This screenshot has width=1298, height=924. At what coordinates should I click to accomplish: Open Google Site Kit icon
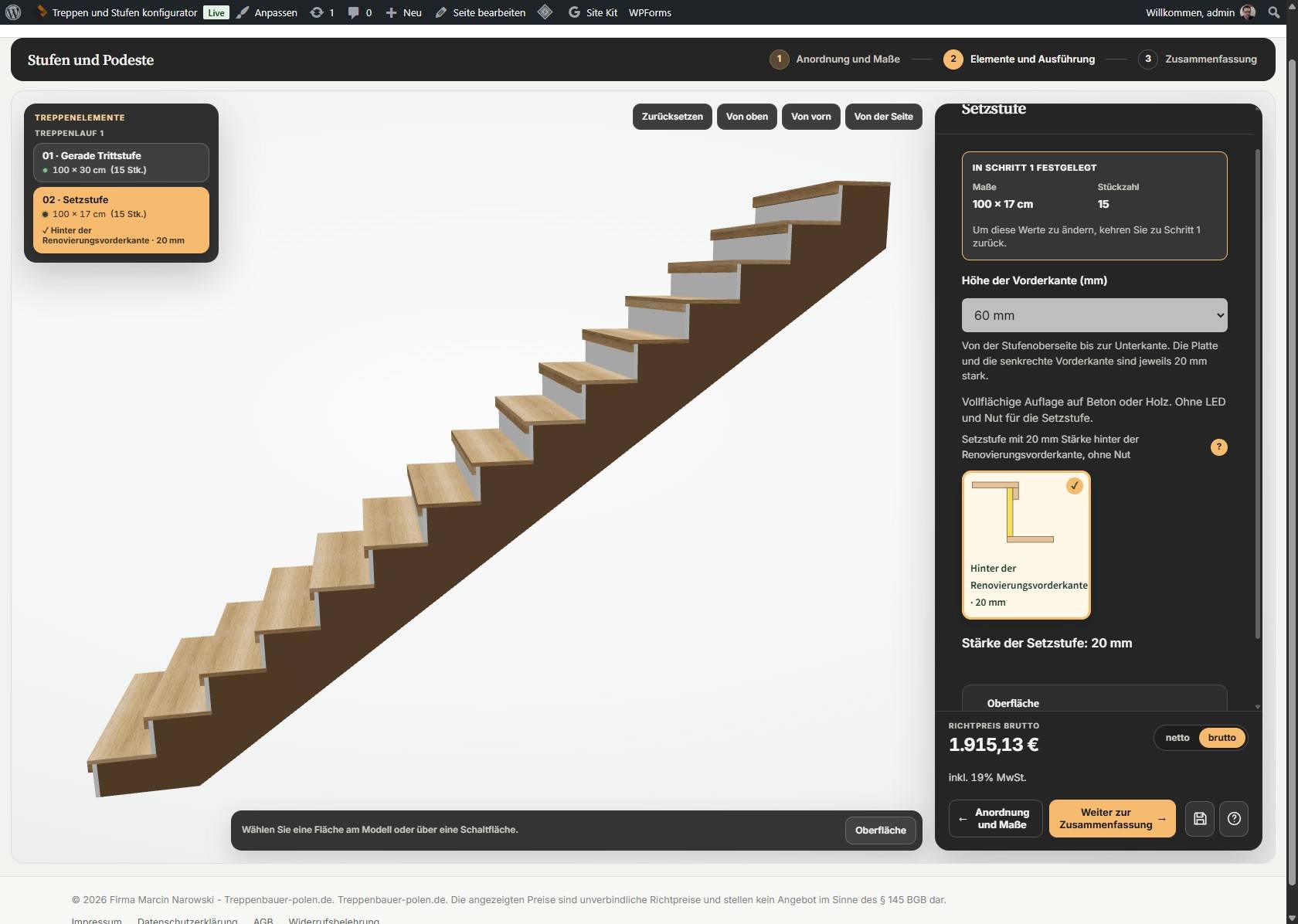574,12
